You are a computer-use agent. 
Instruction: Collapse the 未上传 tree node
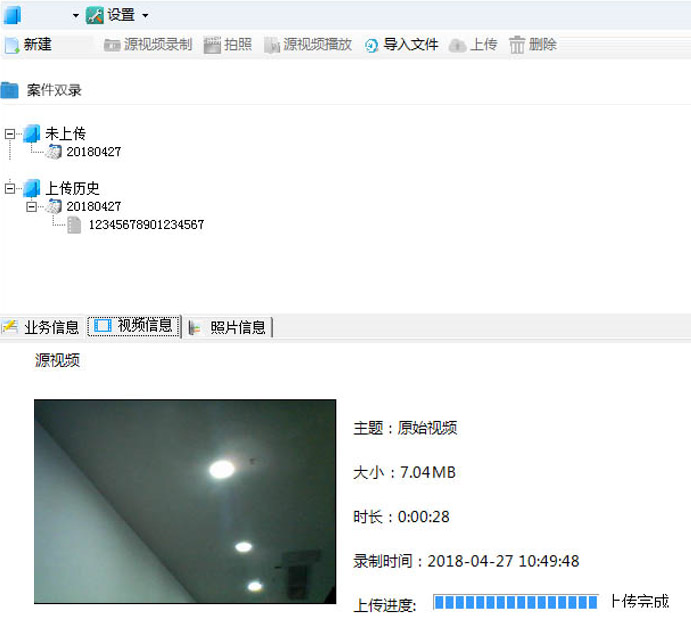(x=10, y=134)
